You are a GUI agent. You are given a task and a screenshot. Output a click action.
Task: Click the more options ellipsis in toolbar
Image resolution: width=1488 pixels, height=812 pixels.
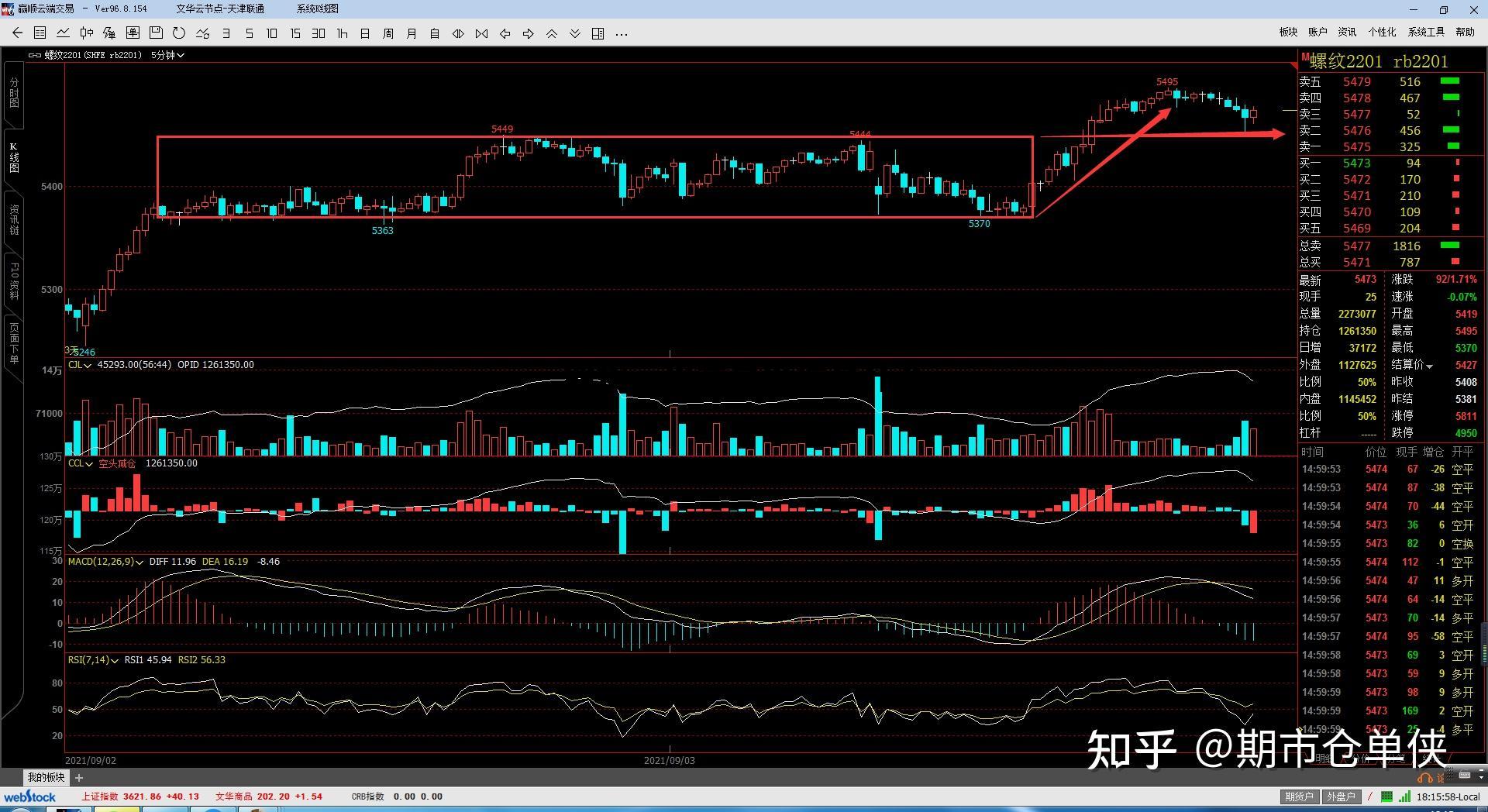point(622,33)
